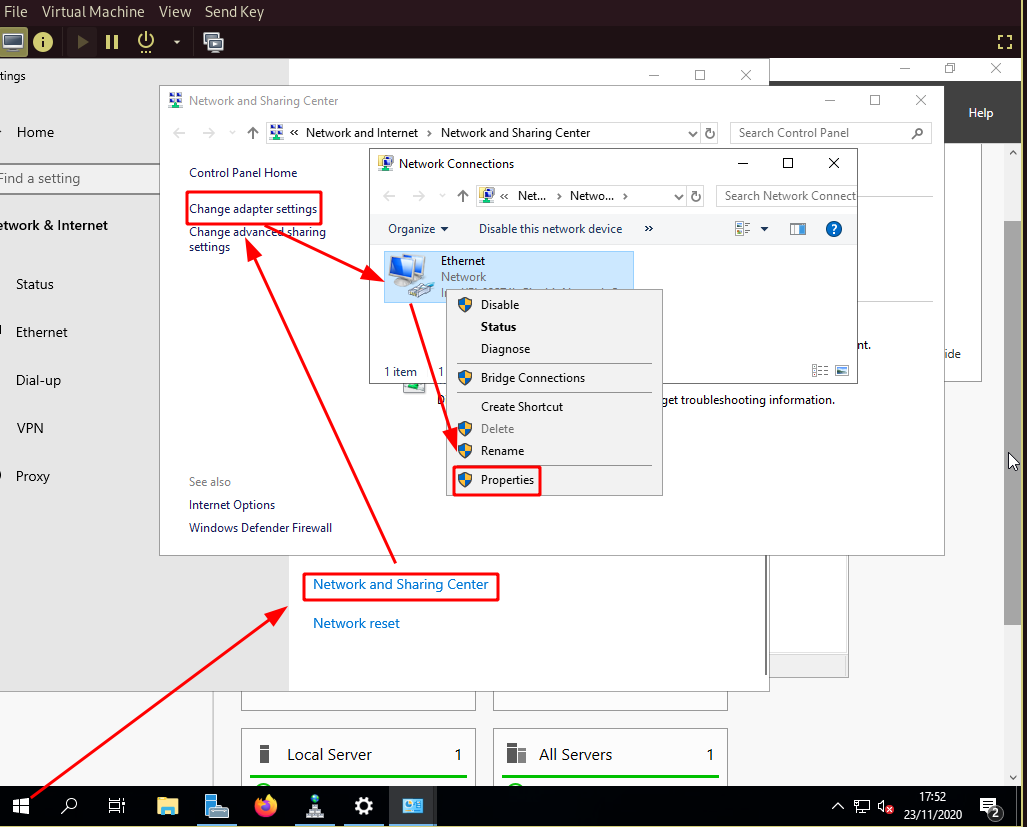Image resolution: width=1027 pixels, height=827 pixels.
Task: Click Network and Internet breadcrumb
Action: pyautogui.click(x=362, y=133)
